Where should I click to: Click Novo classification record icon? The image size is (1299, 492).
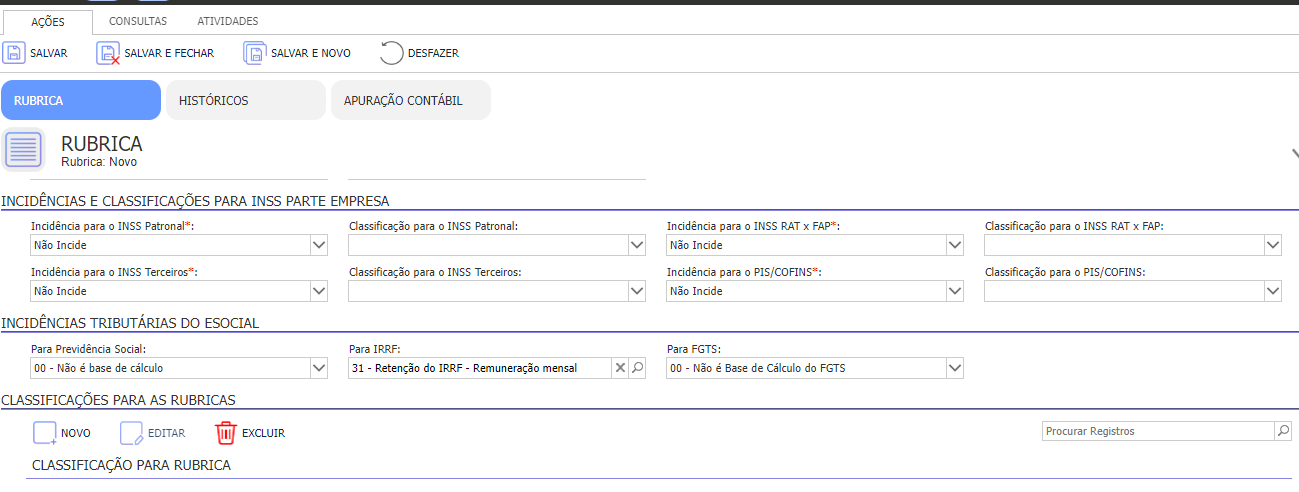coord(45,433)
